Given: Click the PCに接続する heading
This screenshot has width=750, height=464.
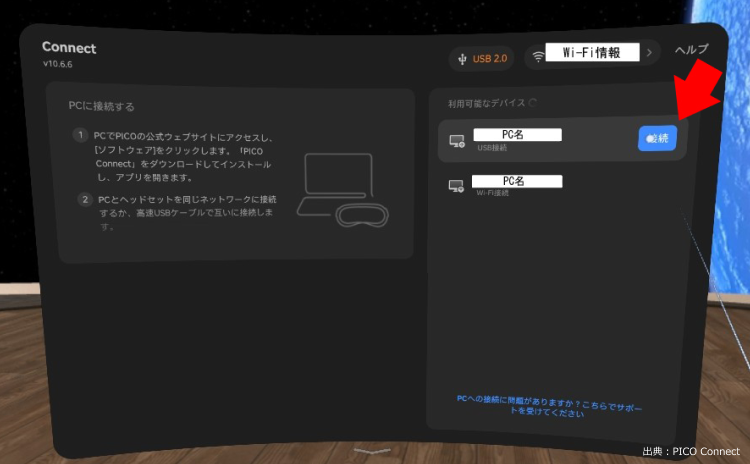Looking at the screenshot, I should (103, 106).
